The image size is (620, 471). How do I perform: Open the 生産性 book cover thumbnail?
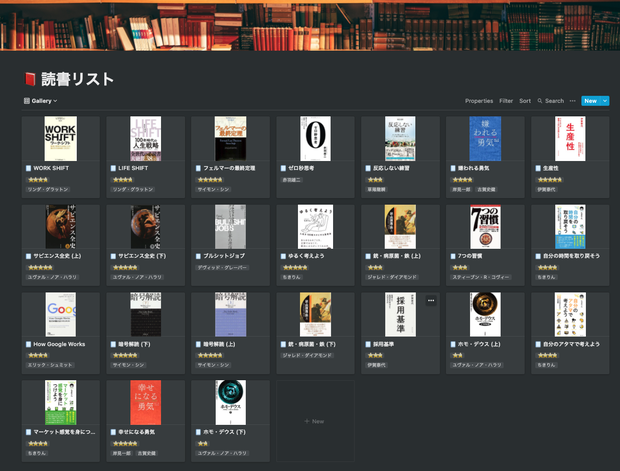570,138
